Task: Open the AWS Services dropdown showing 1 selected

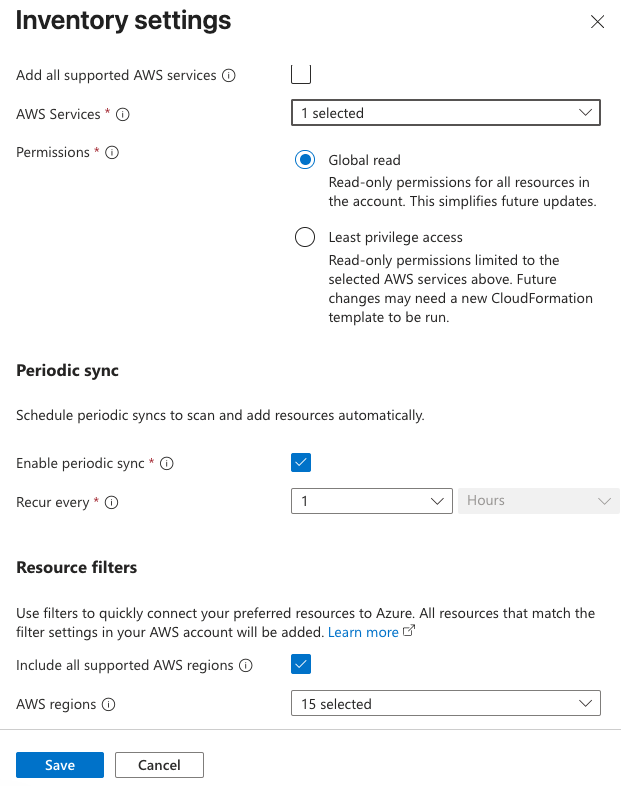Action: click(445, 113)
